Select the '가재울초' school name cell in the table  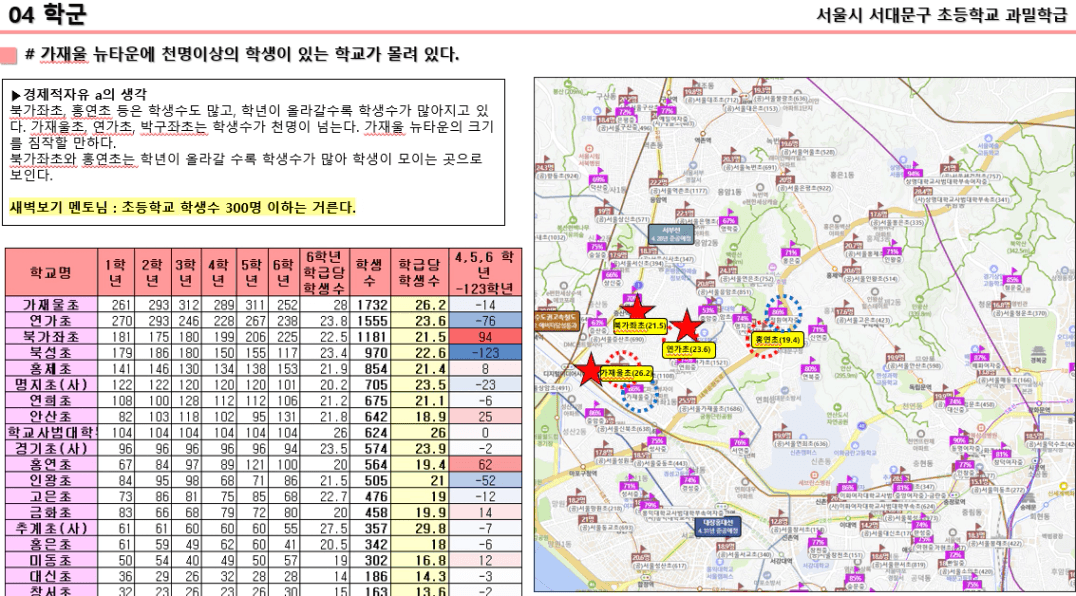pyautogui.click(x=51, y=305)
